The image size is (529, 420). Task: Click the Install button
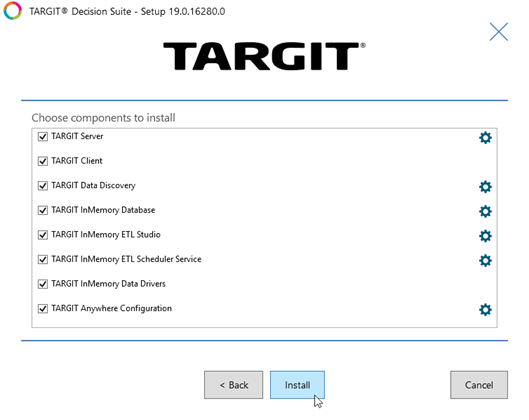pyautogui.click(x=297, y=385)
